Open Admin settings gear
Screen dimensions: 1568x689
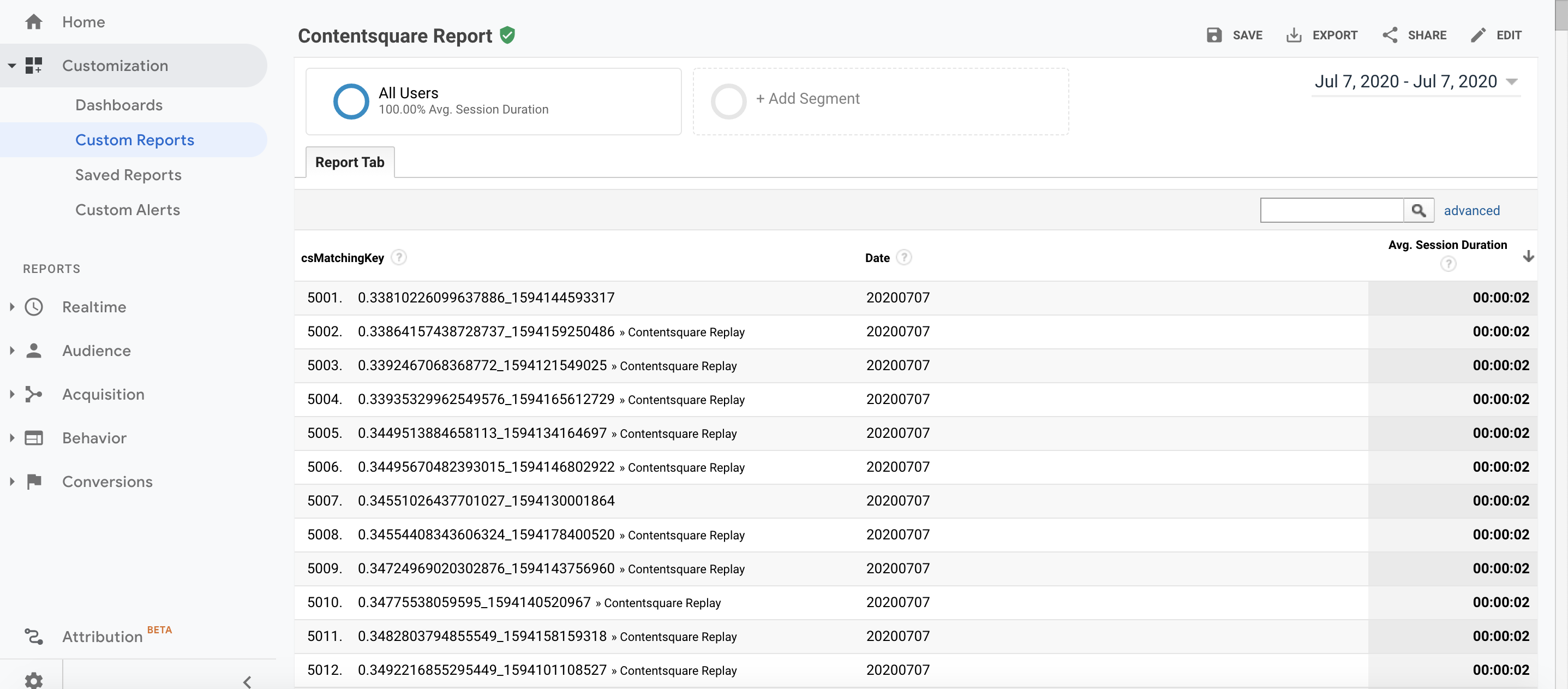coord(34,680)
